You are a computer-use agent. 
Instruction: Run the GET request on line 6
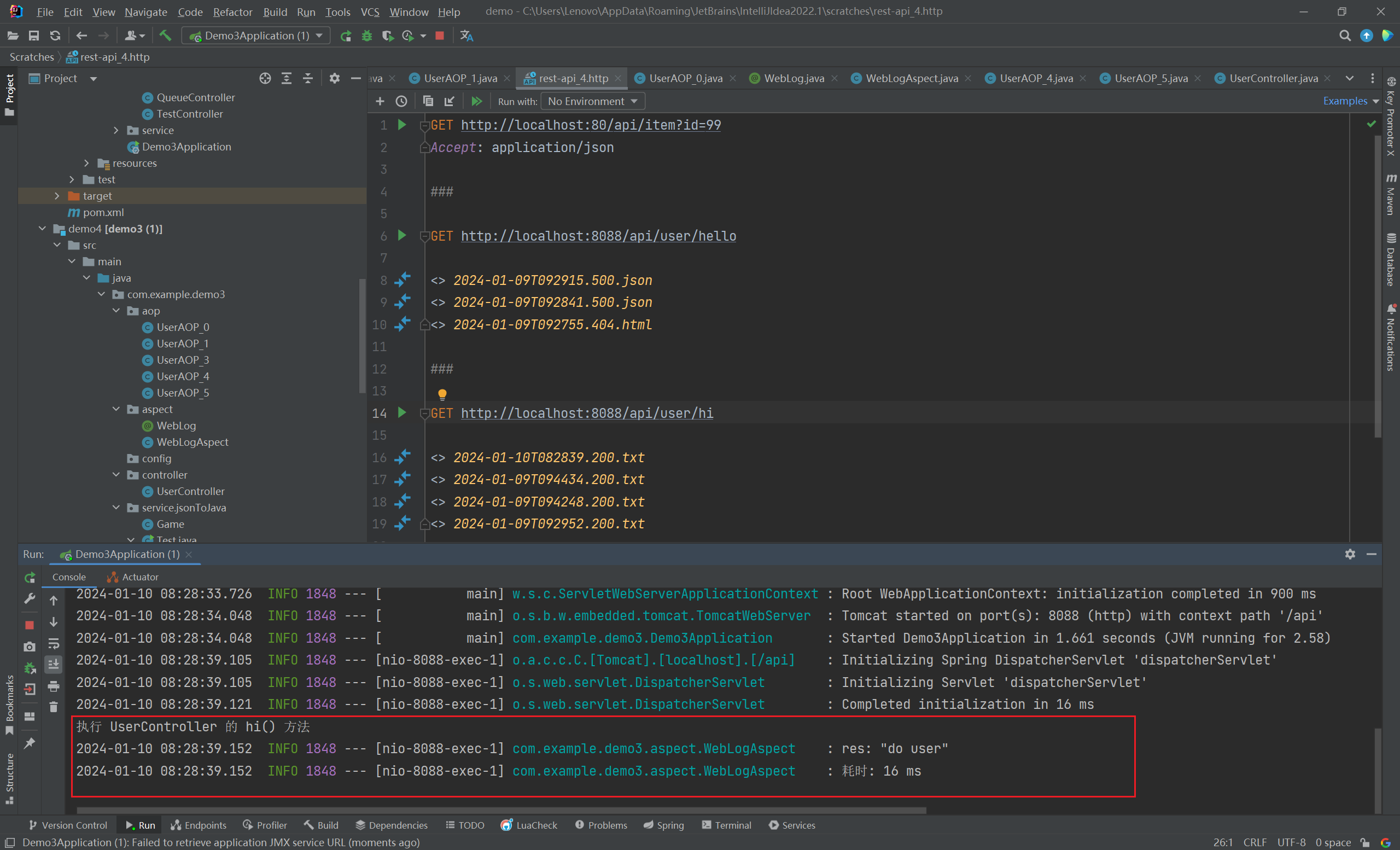[x=402, y=235]
